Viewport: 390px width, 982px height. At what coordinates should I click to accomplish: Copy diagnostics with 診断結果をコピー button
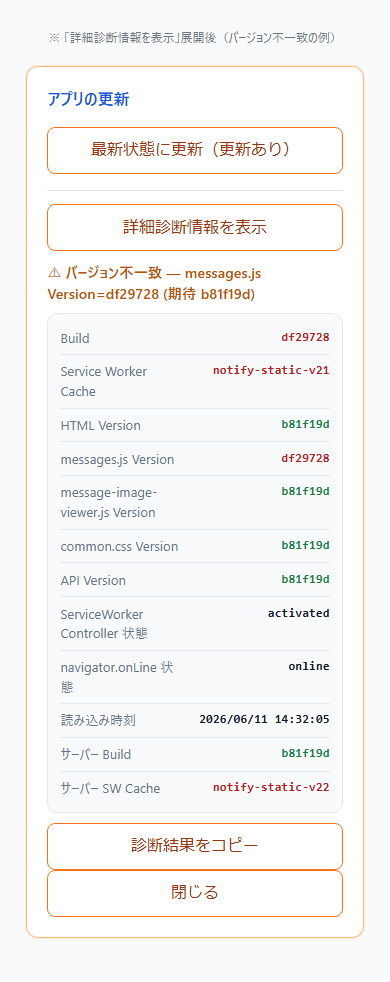click(x=195, y=846)
